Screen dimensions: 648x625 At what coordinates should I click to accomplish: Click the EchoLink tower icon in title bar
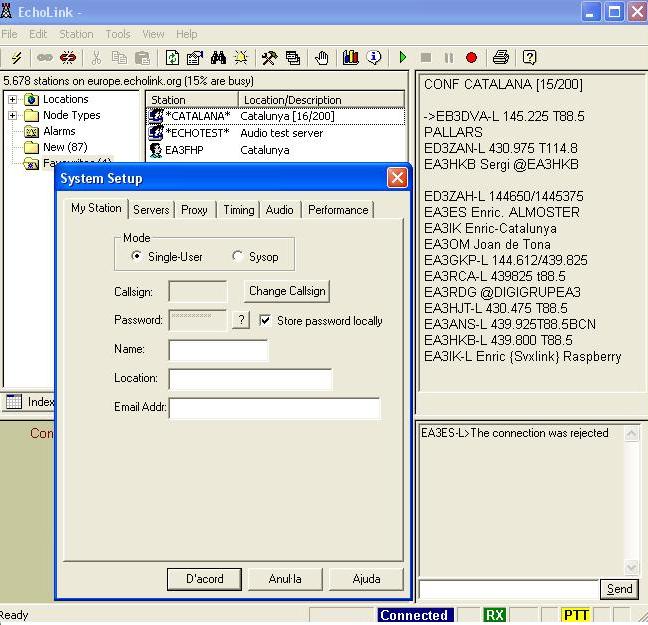(6, 11)
